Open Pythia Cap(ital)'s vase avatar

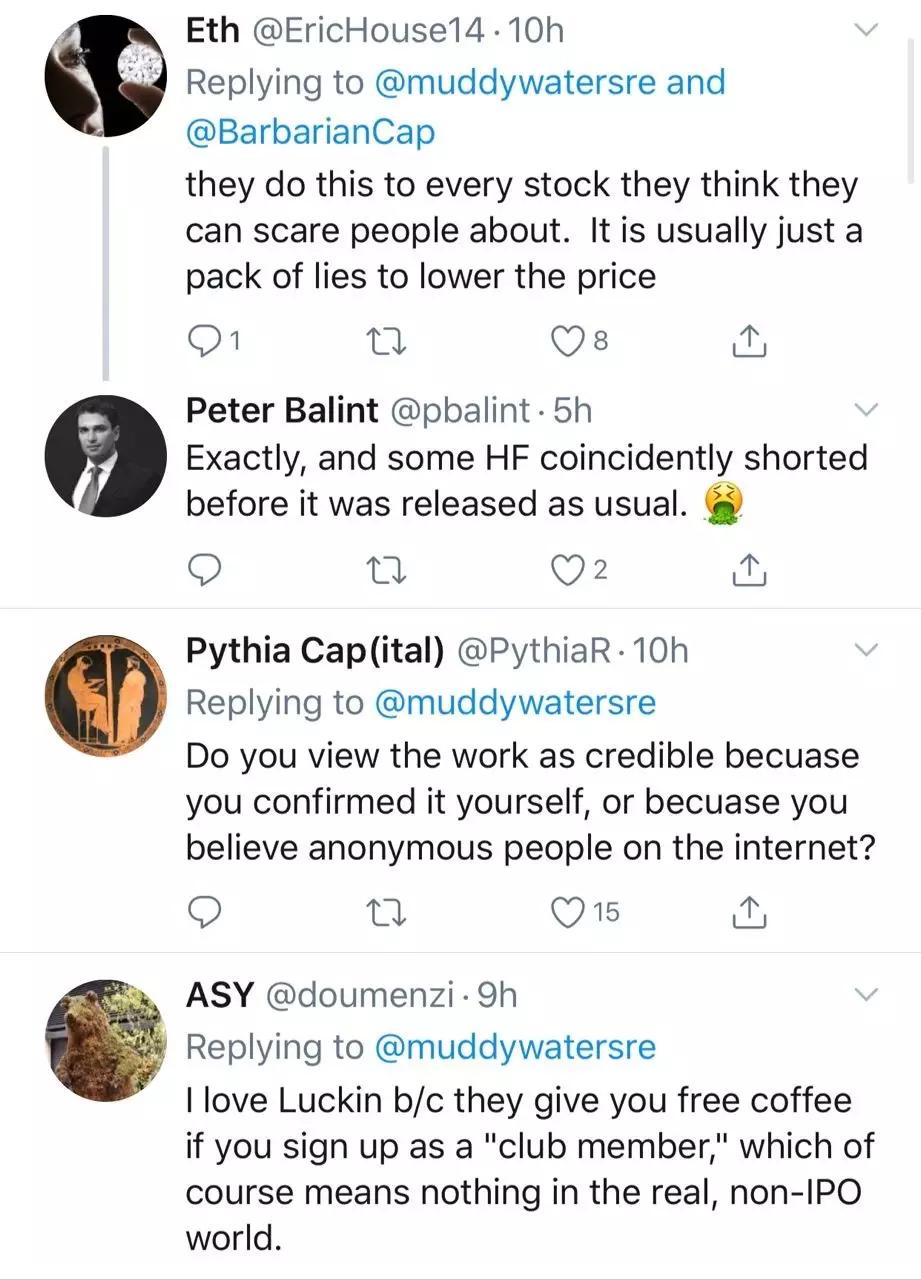pos(105,695)
